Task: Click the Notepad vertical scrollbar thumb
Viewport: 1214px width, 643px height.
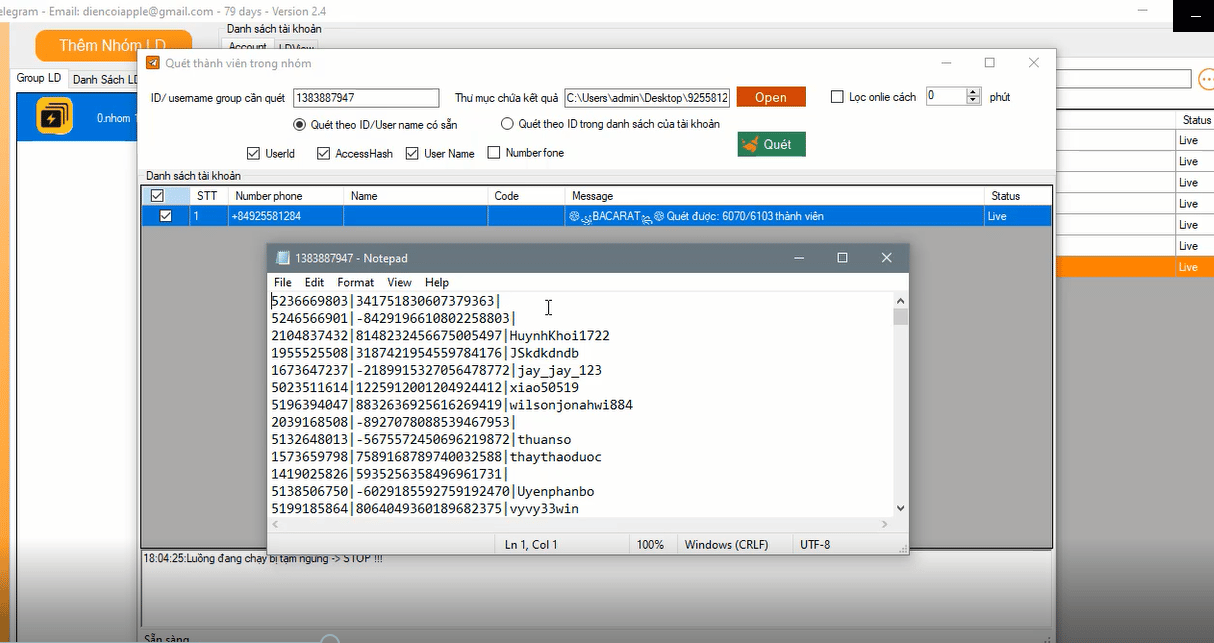Action: tap(901, 317)
